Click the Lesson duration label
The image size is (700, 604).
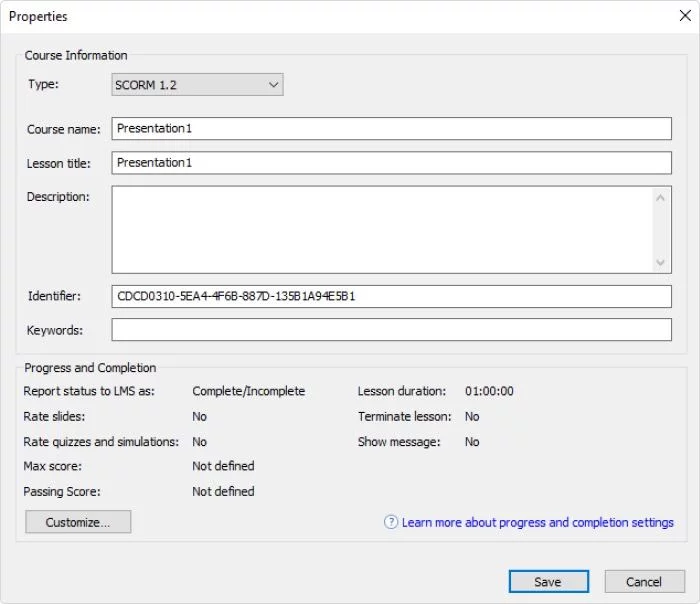coord(402,391)
